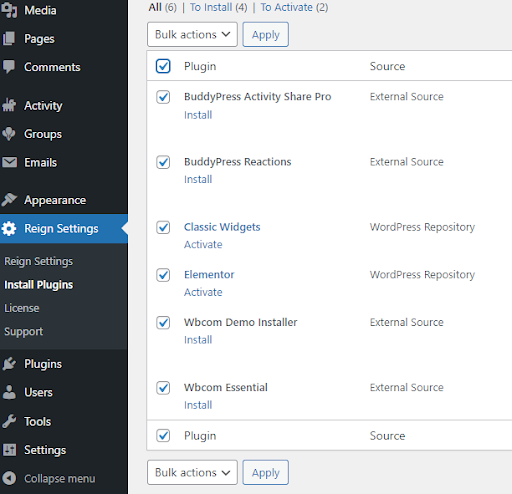Click the bottom Apply button

click(265, 472)
